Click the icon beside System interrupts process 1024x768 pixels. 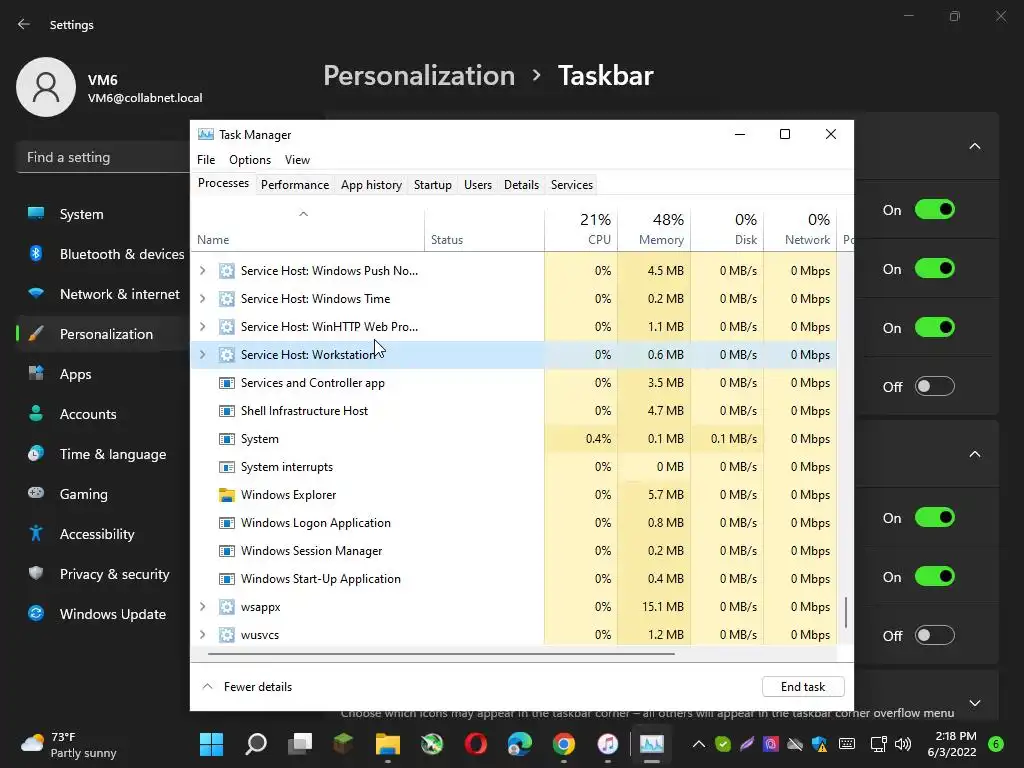227,467
